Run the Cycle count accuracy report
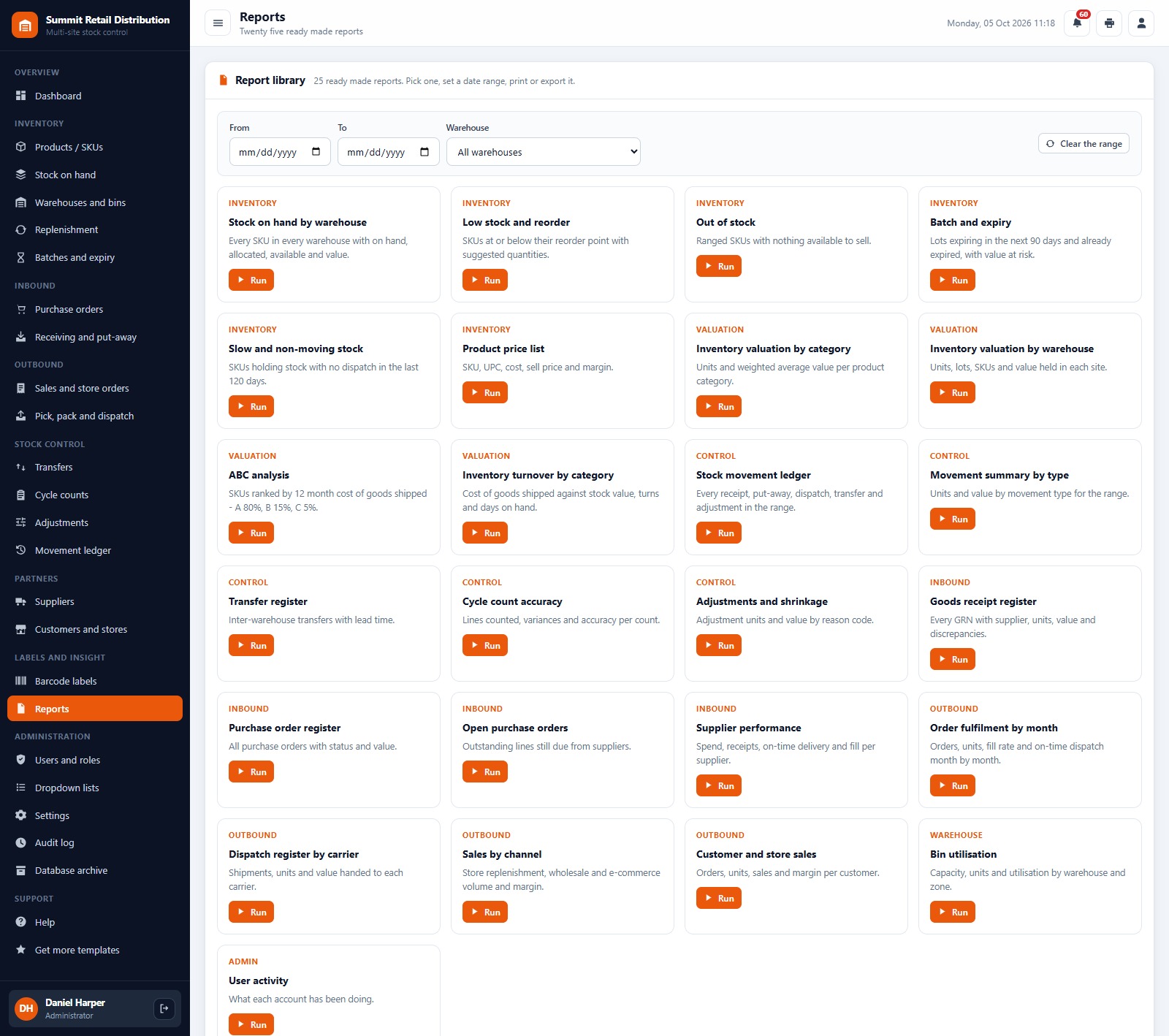The image size is (1169, 1036). coord(485,645)
